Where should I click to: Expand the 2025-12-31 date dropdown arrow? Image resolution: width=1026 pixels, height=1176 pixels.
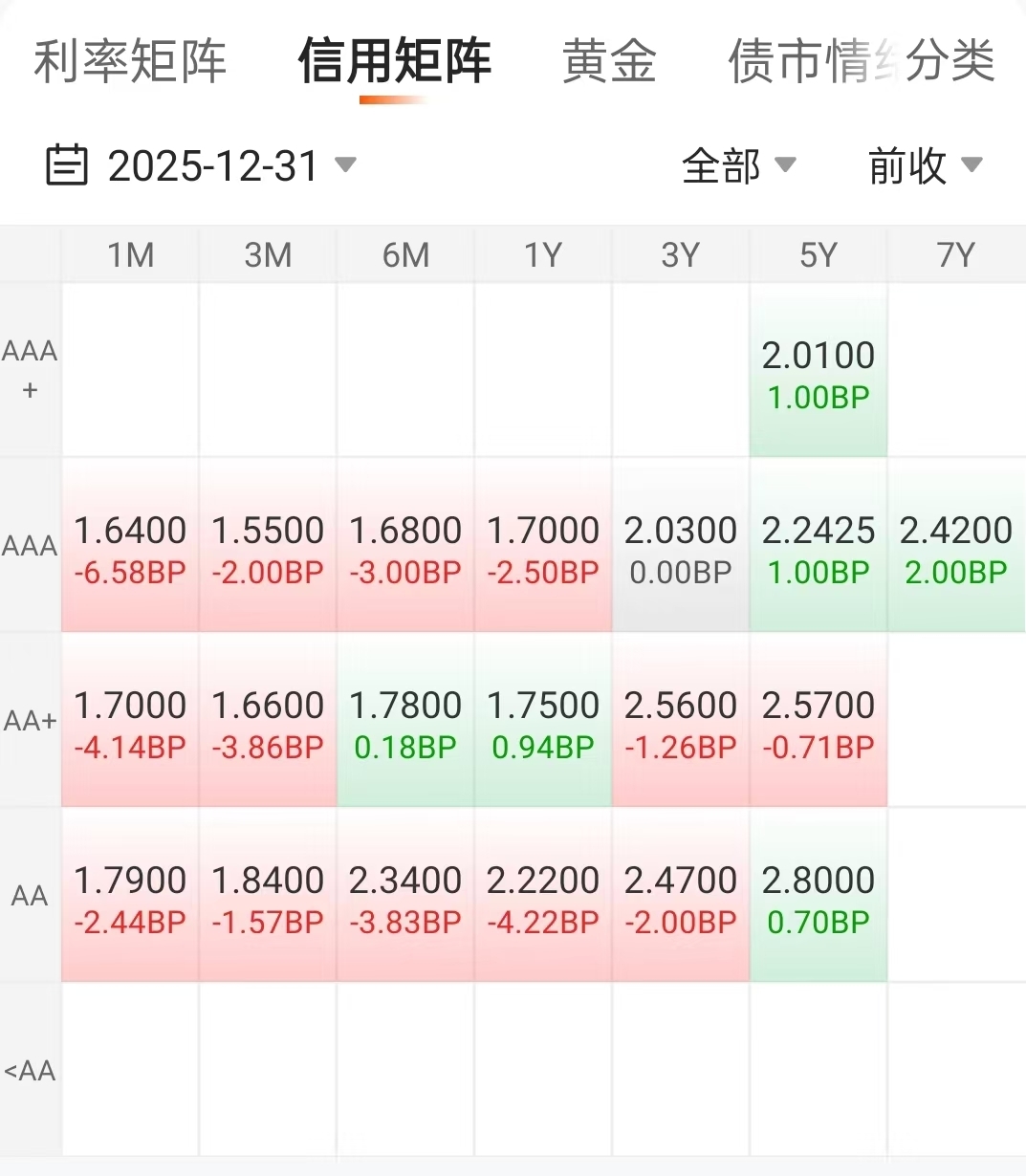click(x=345, y=164)
